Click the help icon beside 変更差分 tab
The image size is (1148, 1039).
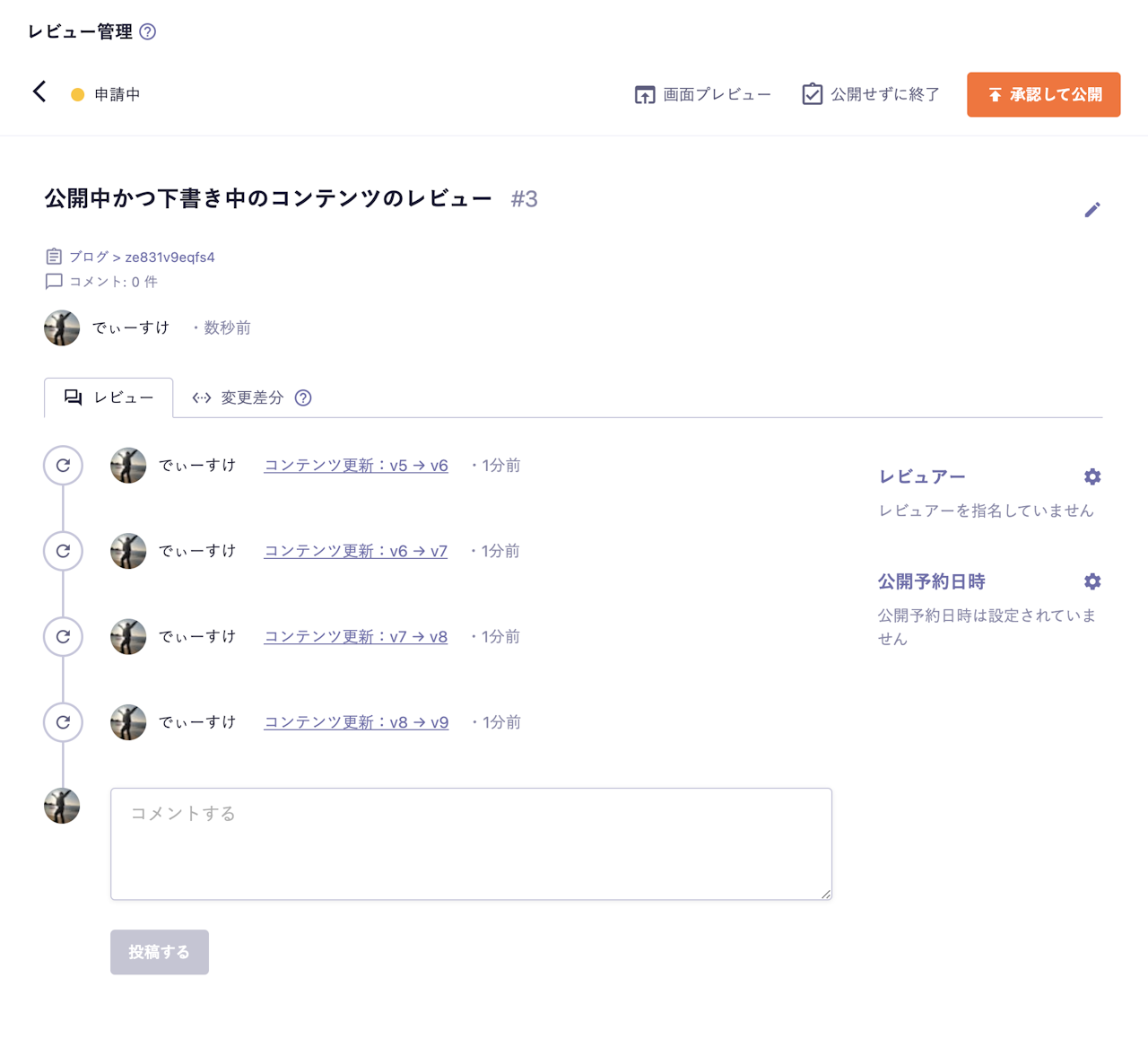[302, 397]
